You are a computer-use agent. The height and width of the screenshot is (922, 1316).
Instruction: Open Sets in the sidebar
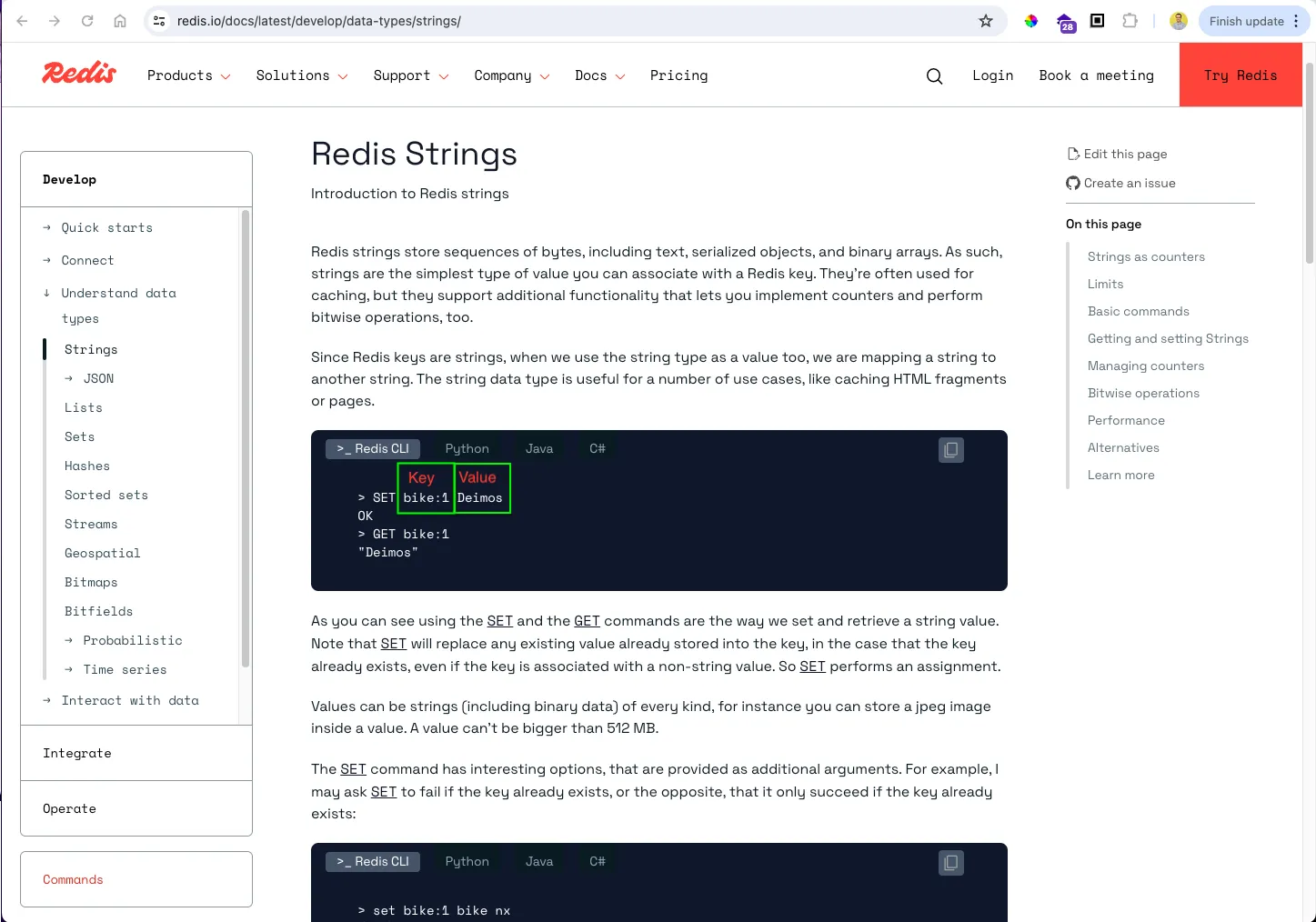(x=80, y=437)
